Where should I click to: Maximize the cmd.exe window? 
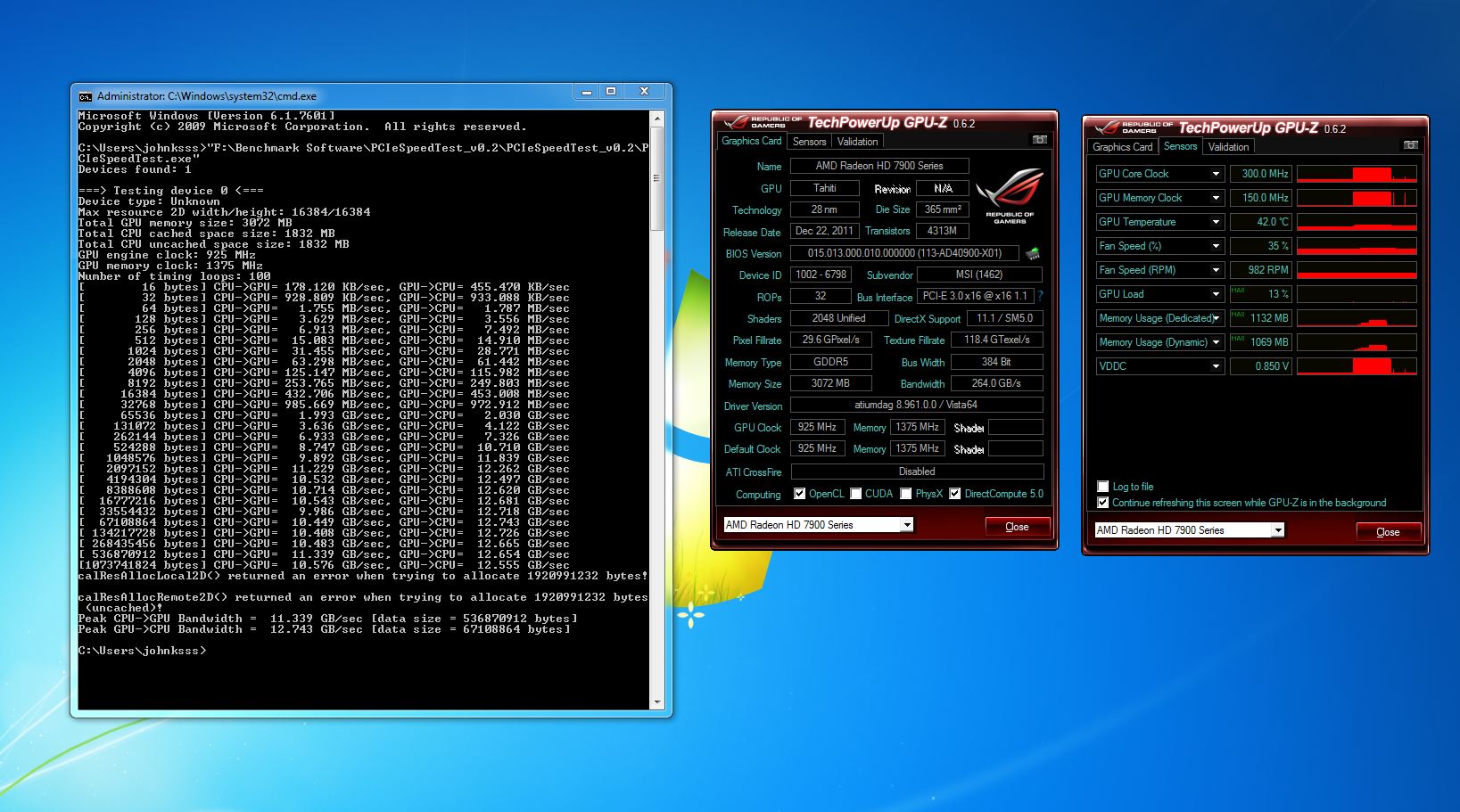pos(611,91)
